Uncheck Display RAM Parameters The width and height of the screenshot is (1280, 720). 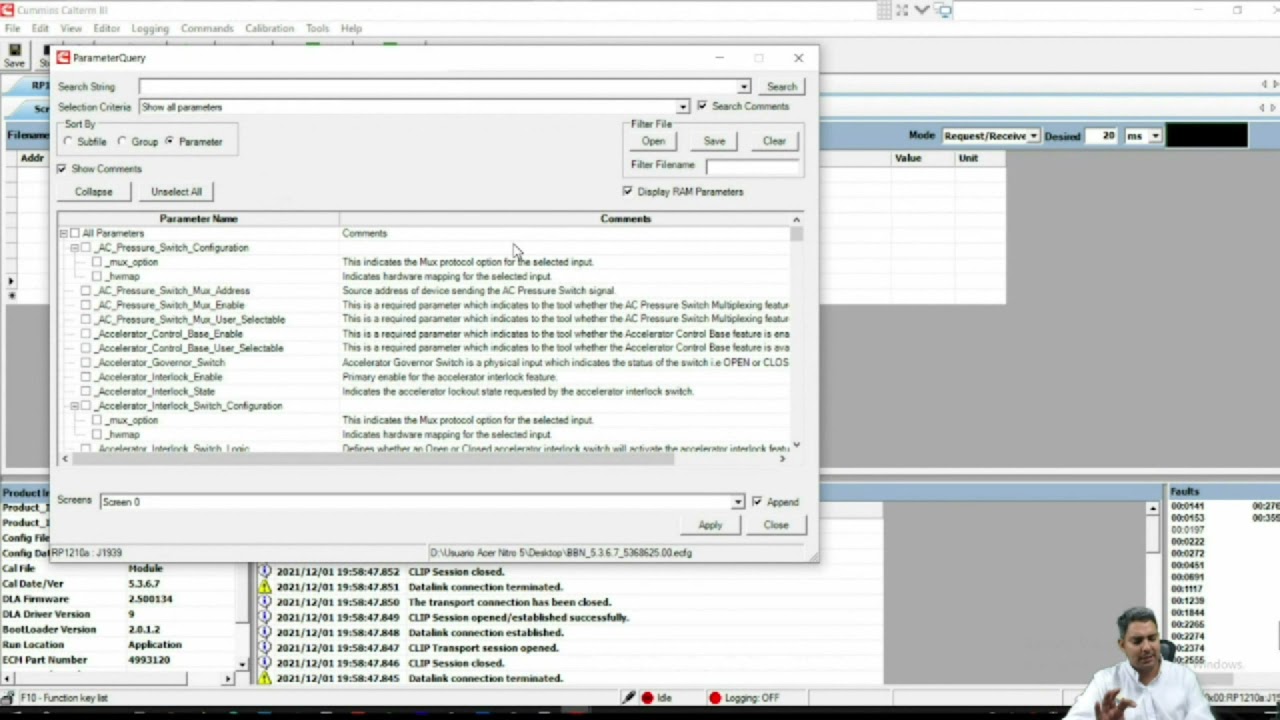pyautogui.click(x=628, y=191)
